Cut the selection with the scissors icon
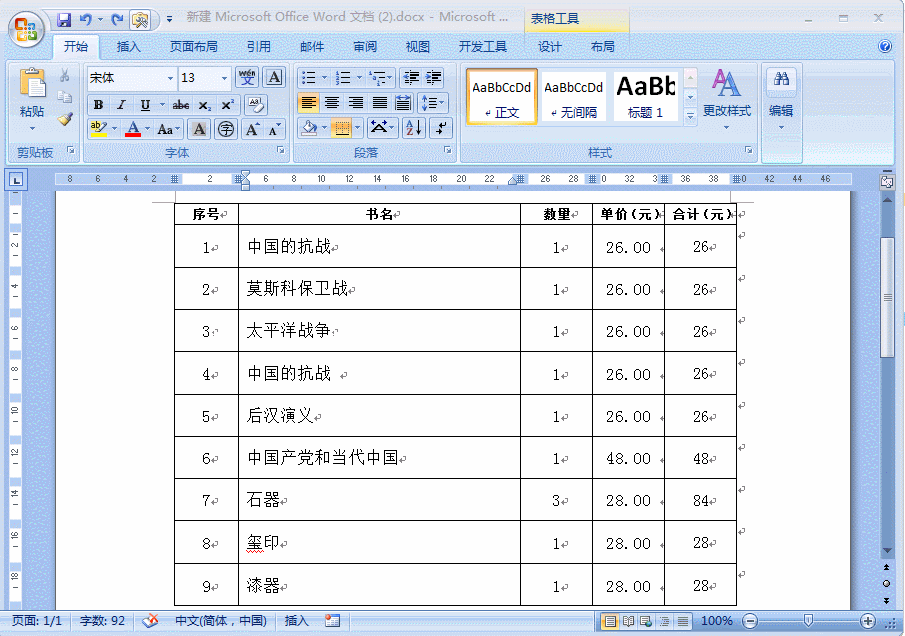The width and height of the screenshot is (905, 636). [65, 76]
